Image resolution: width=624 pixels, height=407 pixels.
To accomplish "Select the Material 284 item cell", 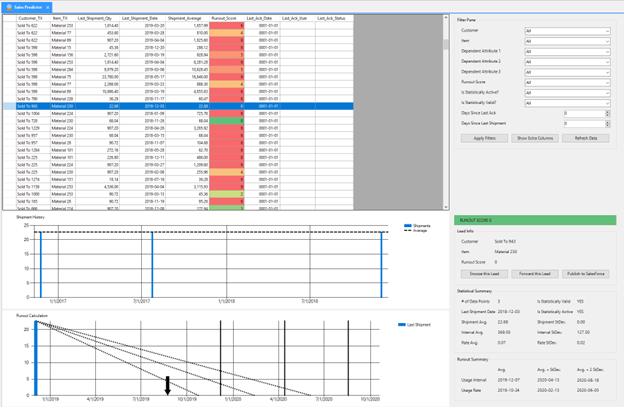I will click(63, 70).
